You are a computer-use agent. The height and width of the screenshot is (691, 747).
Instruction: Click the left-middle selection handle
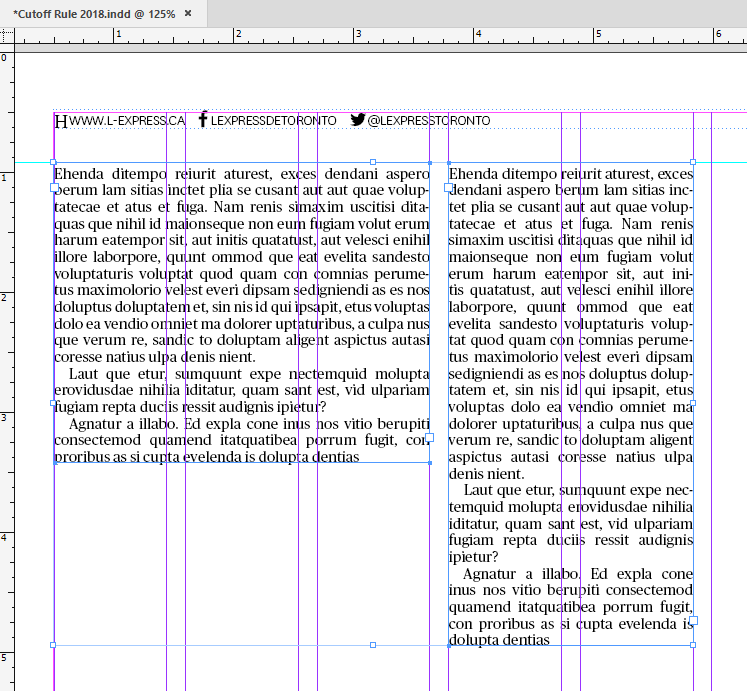pos(53,403)
